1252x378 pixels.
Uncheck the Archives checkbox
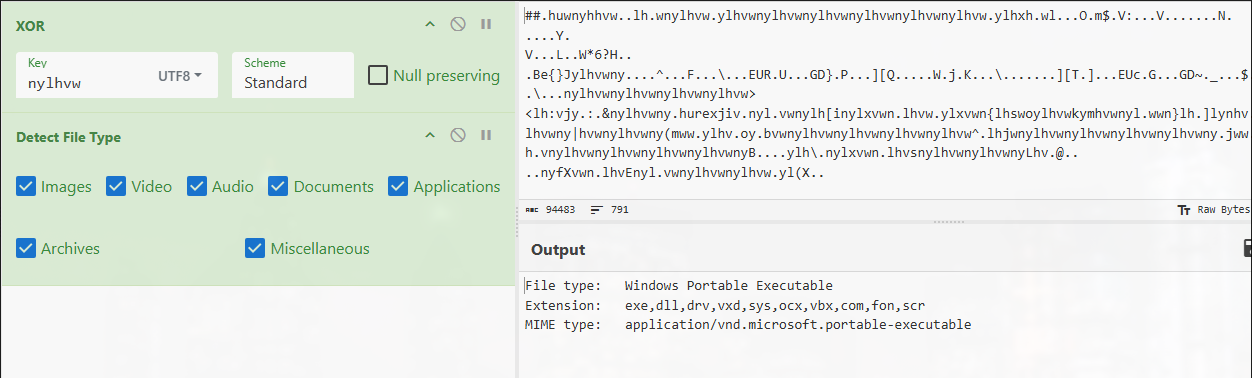pos(27,248)
